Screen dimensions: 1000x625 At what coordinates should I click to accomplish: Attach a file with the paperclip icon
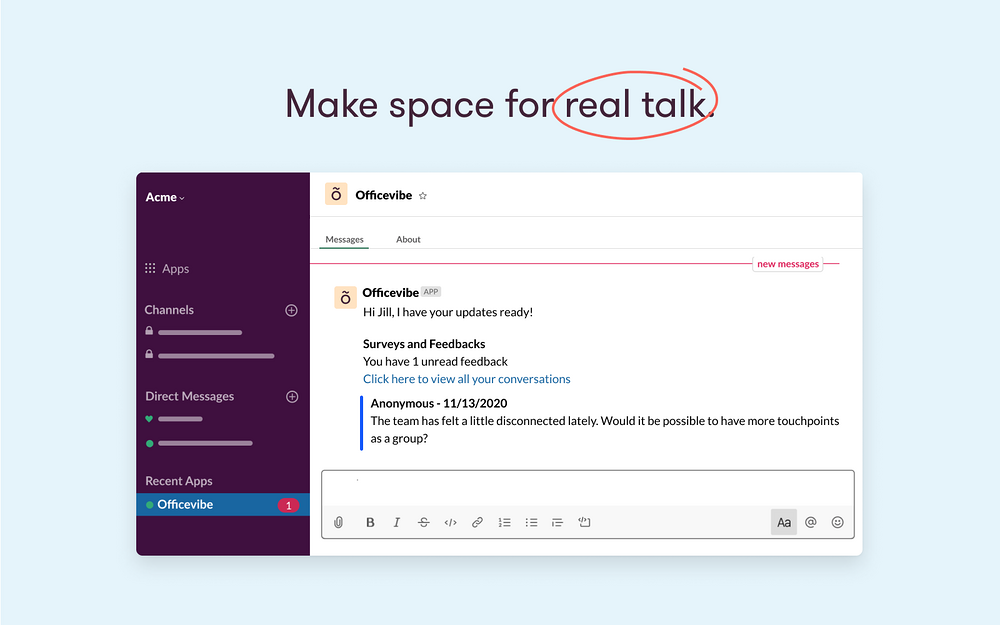tap(339, 522)
